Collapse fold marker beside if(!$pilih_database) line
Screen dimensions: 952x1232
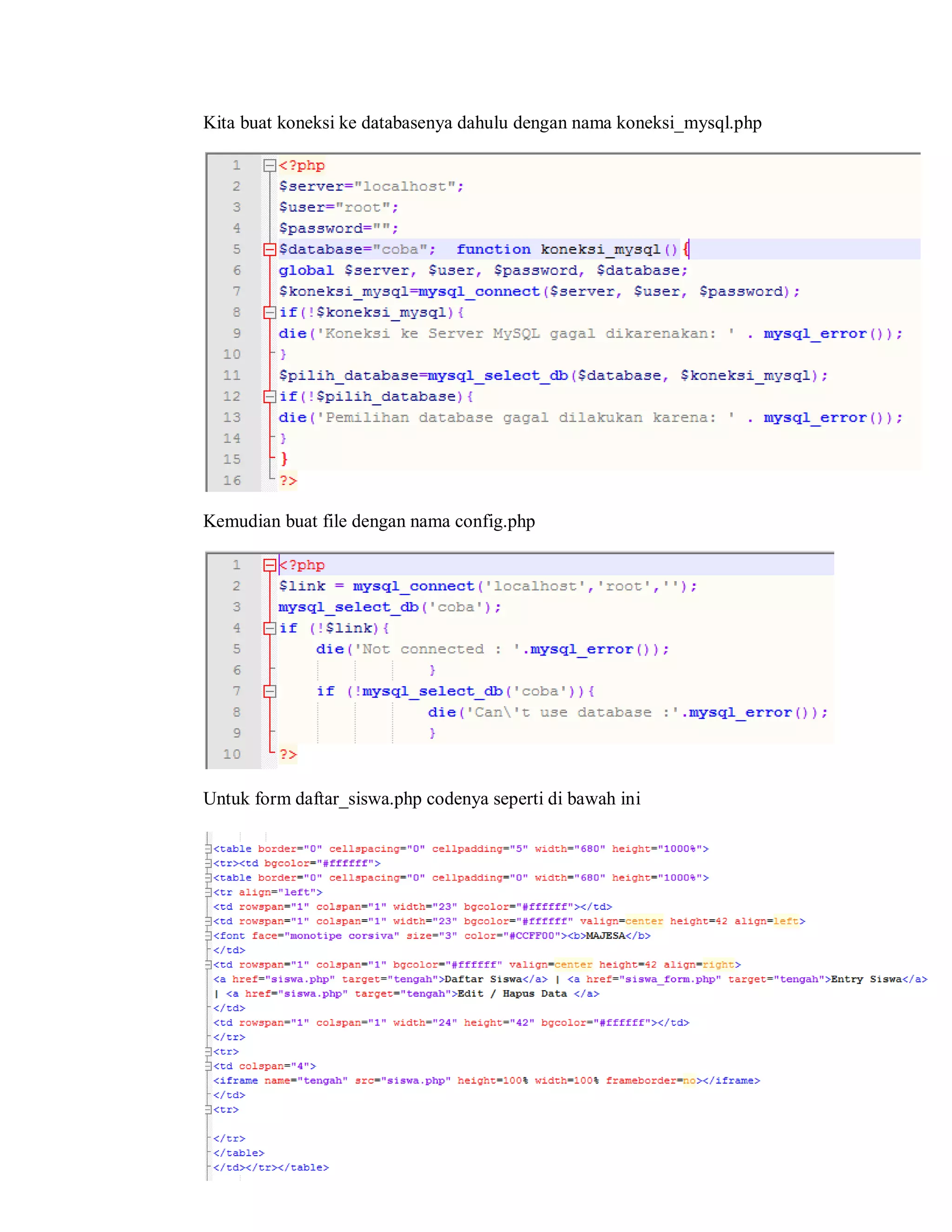click(270, 397)
